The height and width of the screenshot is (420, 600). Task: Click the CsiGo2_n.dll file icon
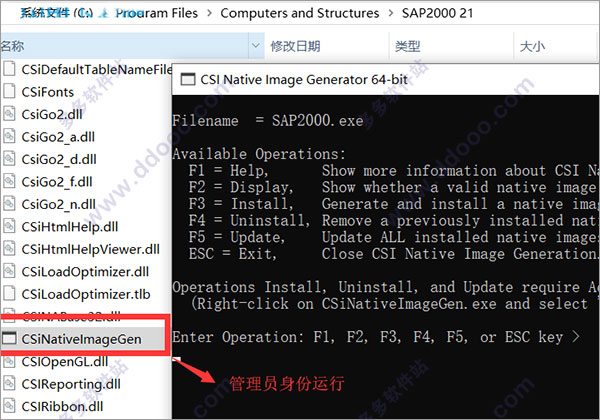click(9, 204)
